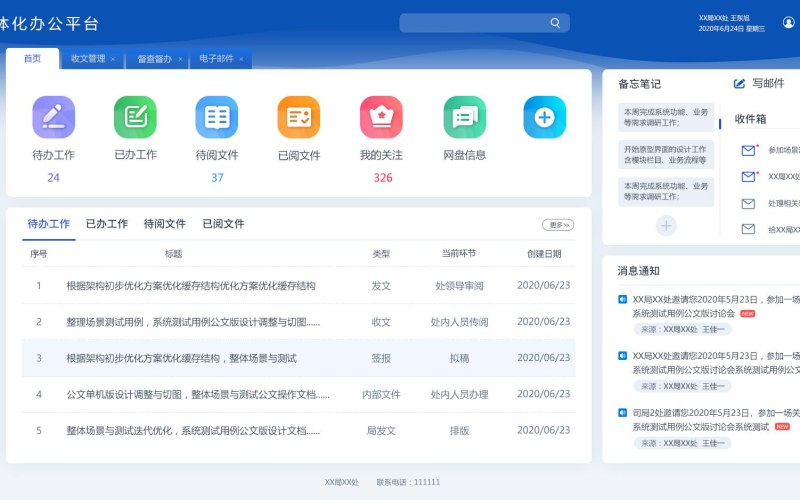Viewport: 800px width, 500px height.
Task: Open row 3 title ending 整体场景与测试
Action: [181, 358]
